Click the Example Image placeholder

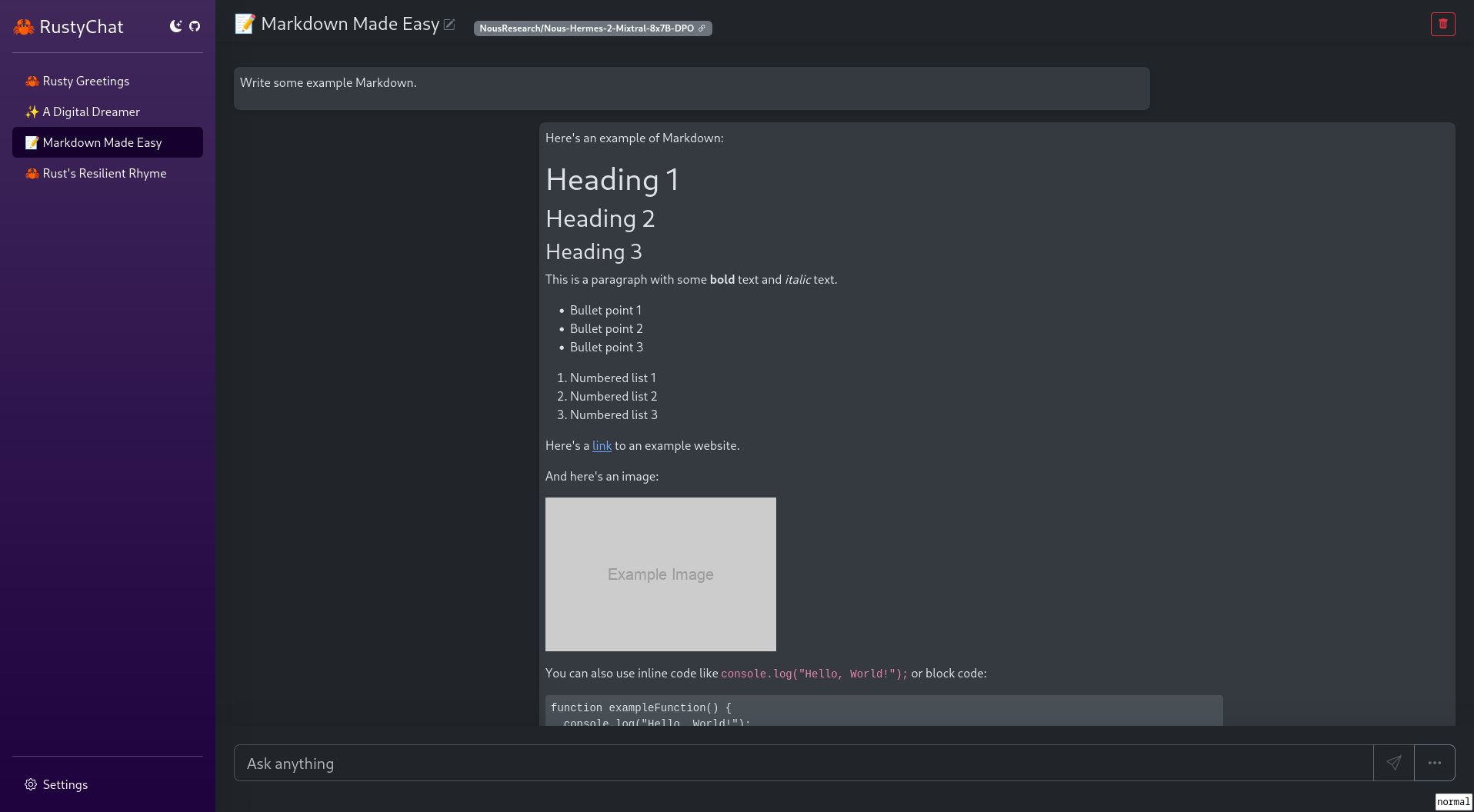(x=660, y=574)
